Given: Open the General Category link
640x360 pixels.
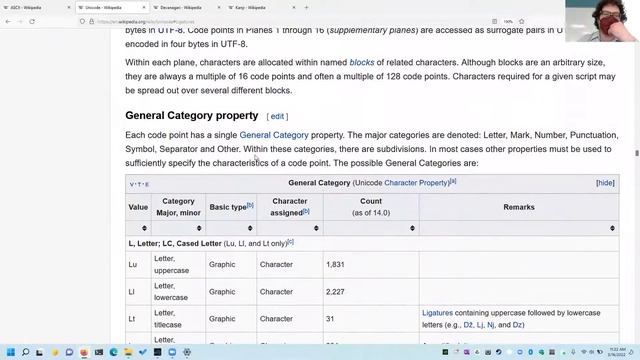Looking at the screenshot, I should (274, 135).
